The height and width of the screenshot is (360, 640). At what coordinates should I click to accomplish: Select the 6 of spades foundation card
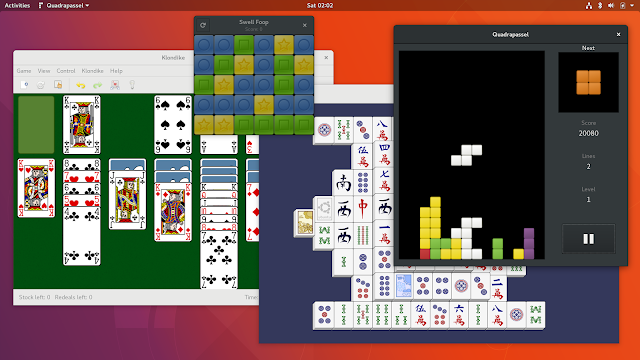pyautogui.click(x=173, y=124)
